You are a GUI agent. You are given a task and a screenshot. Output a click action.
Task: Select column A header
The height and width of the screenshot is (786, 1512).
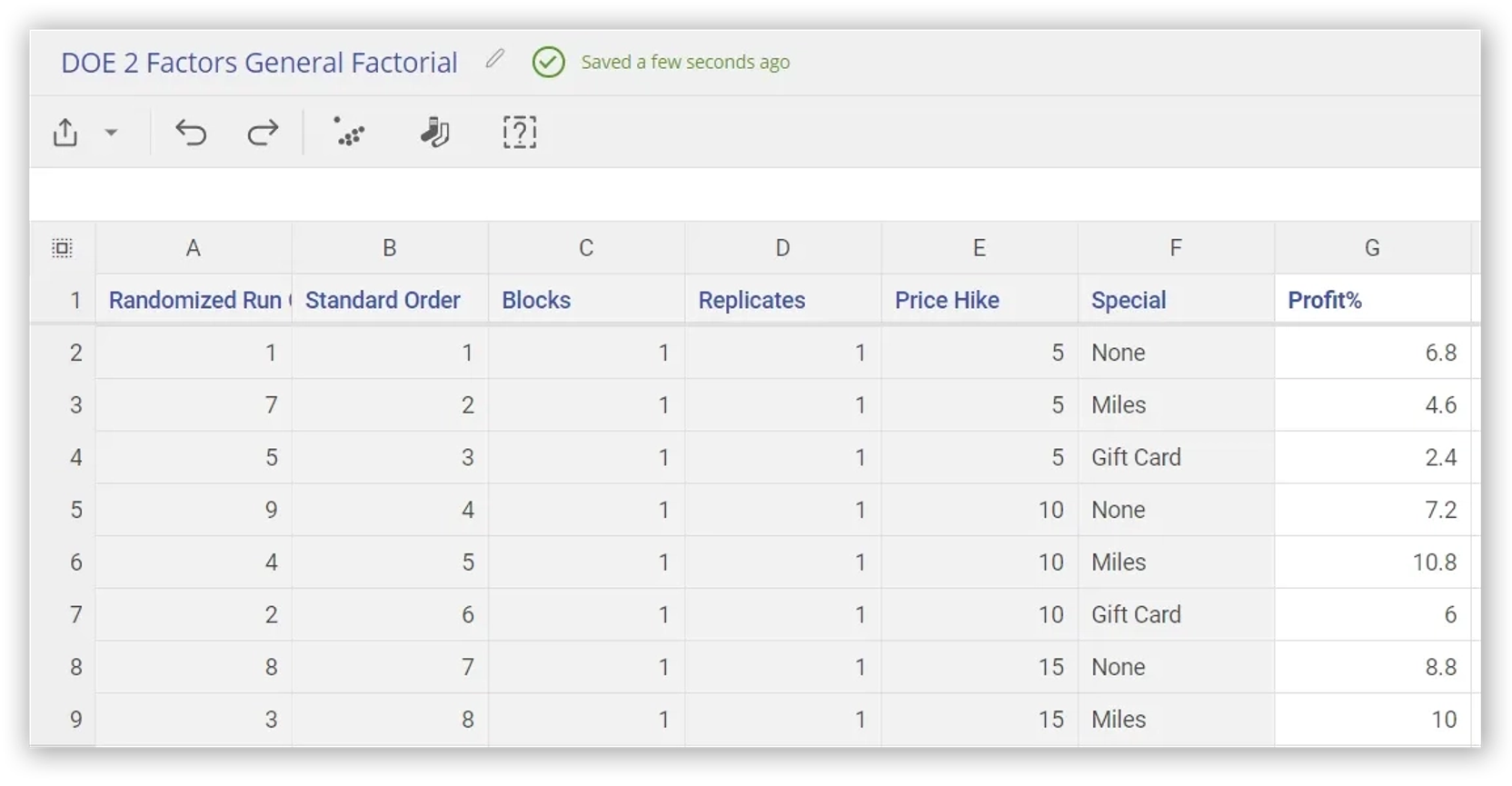coord(194,248)
